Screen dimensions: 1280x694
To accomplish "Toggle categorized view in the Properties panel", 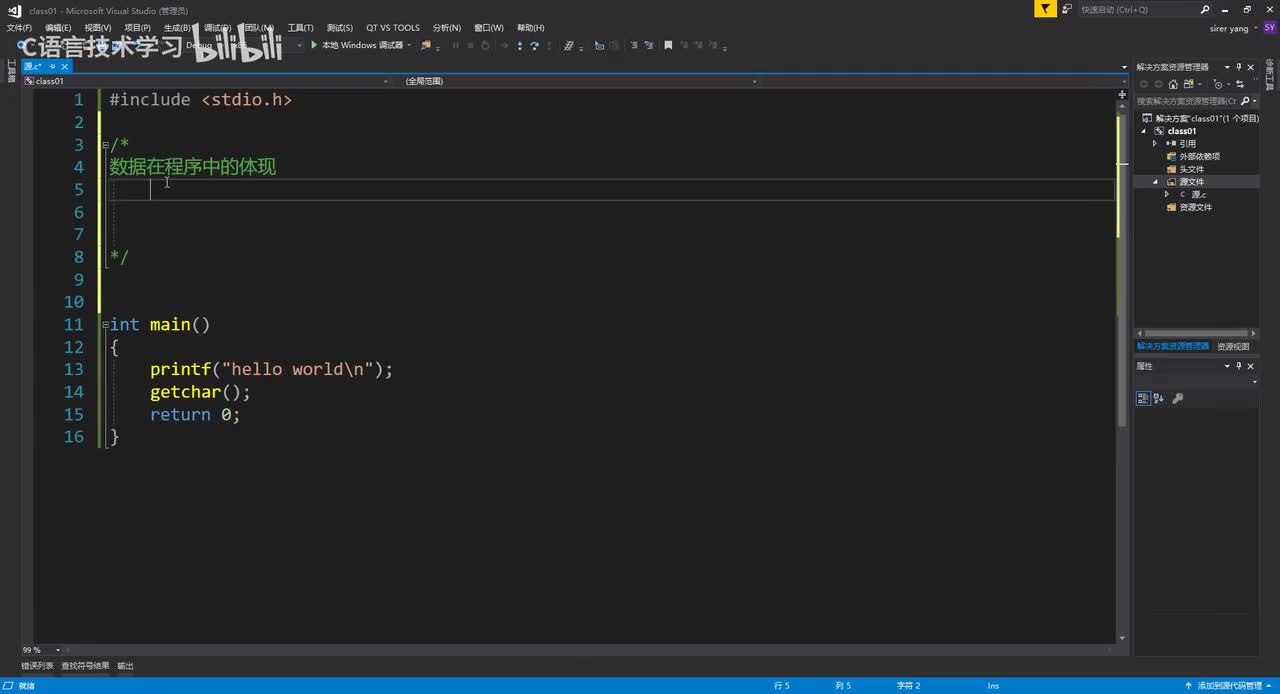I will click(1143, 398).
